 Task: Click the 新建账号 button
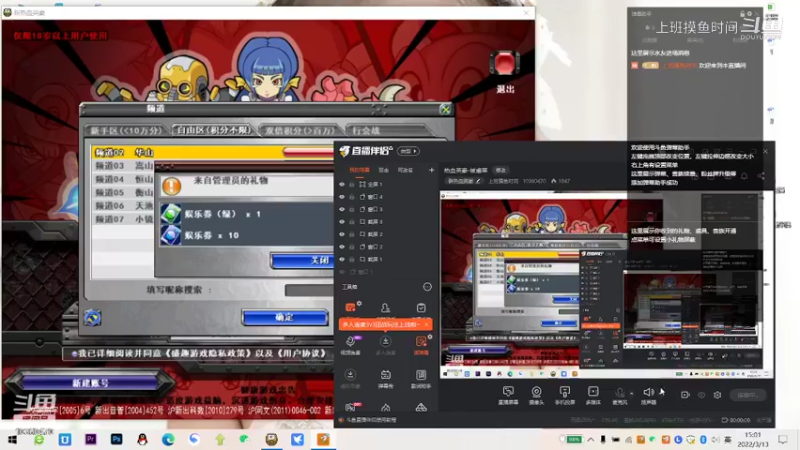90,383
